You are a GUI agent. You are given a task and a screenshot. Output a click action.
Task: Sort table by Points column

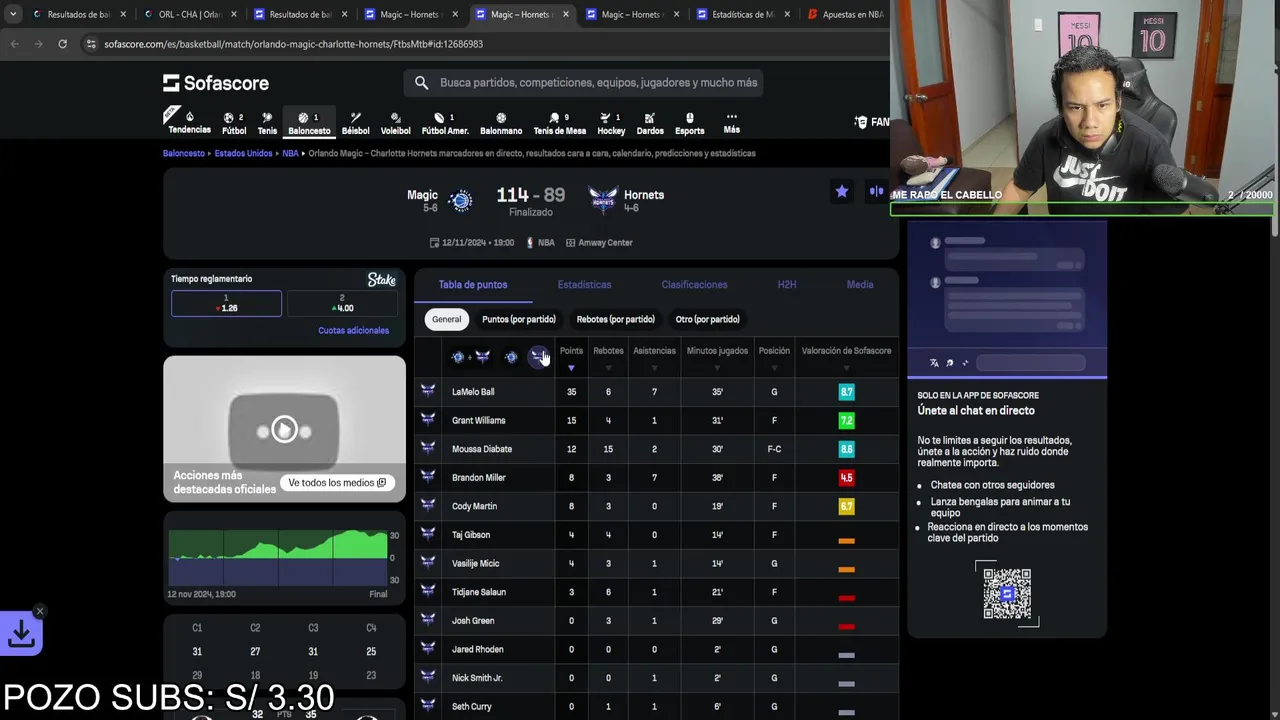[x=571, y=356]
